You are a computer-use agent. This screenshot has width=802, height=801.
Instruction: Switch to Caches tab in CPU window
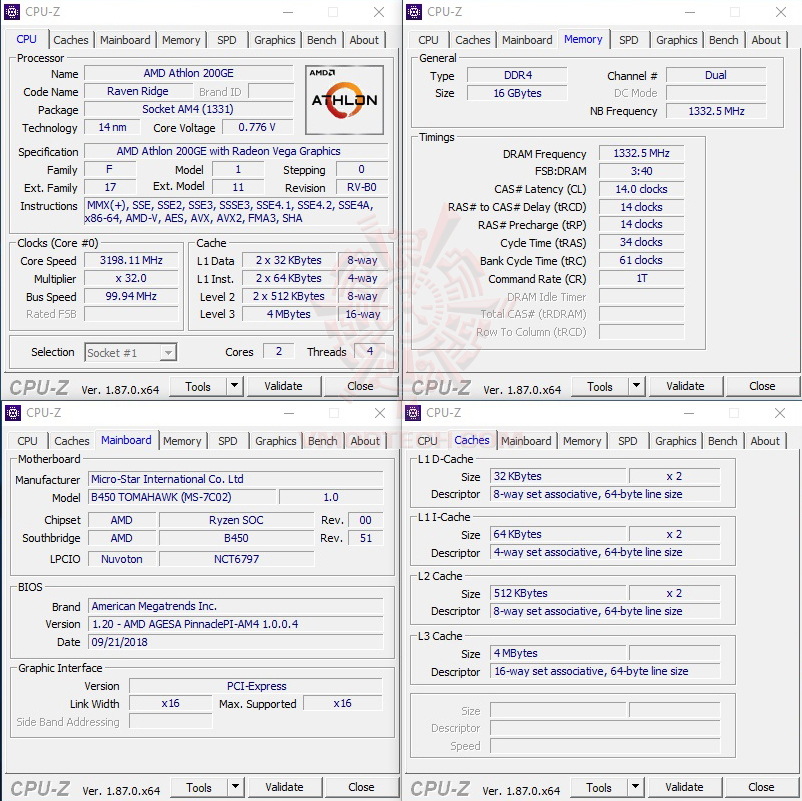(x=71, y=40)
